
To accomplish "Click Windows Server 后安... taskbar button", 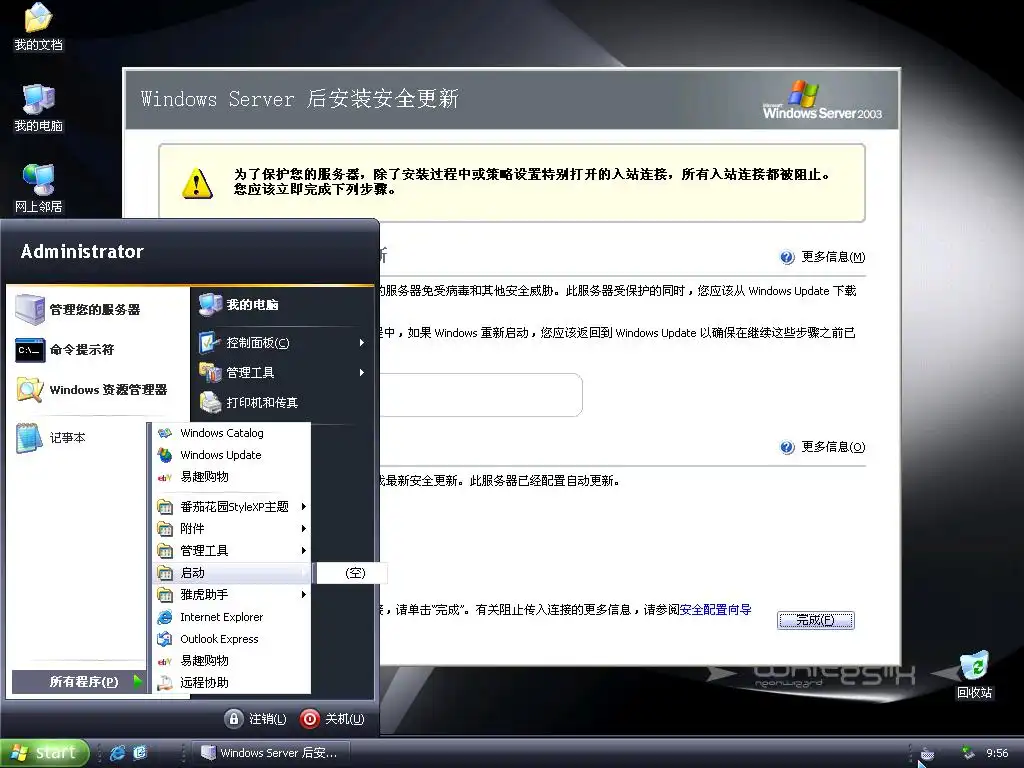I will click(x=271, y=753).
